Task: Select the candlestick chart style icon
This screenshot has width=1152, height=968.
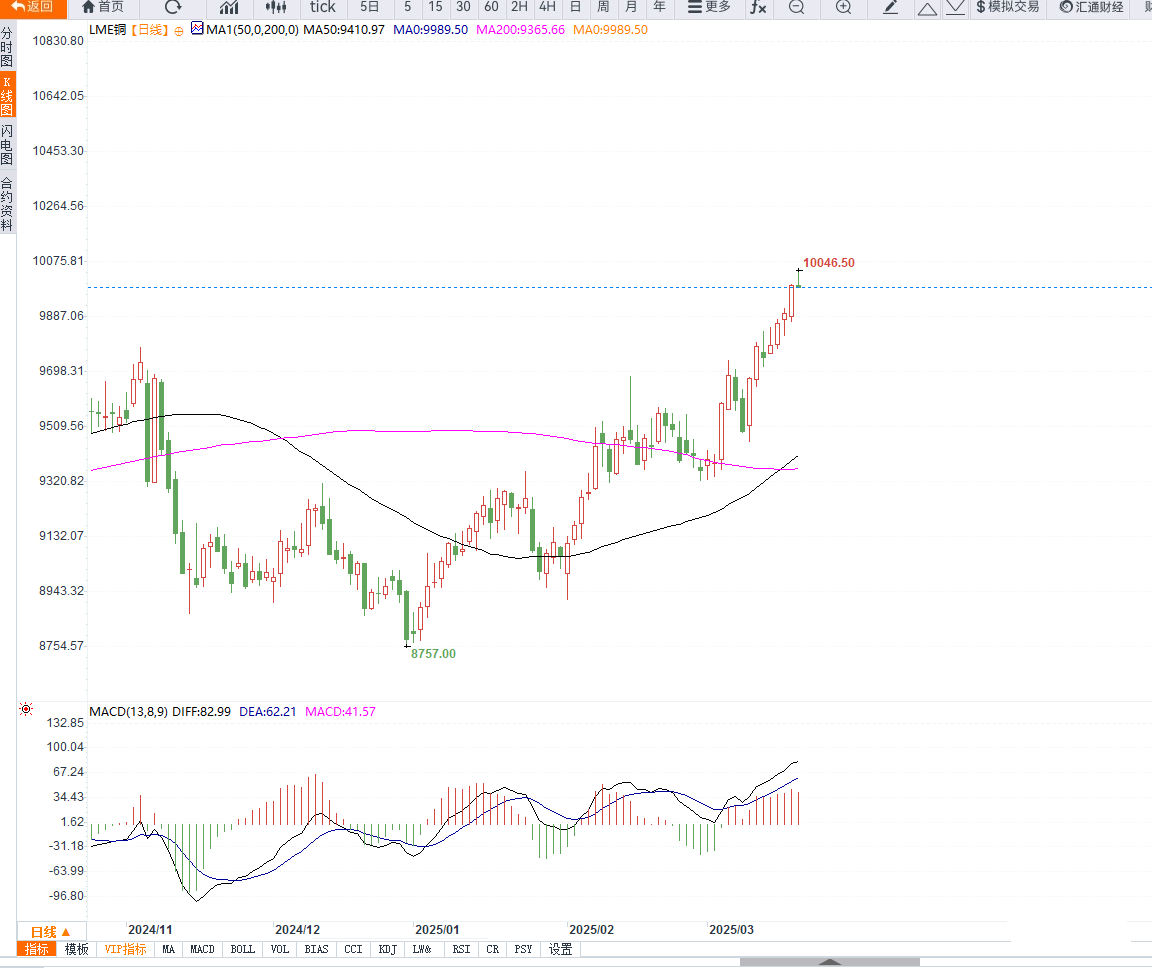Action: 276,7
